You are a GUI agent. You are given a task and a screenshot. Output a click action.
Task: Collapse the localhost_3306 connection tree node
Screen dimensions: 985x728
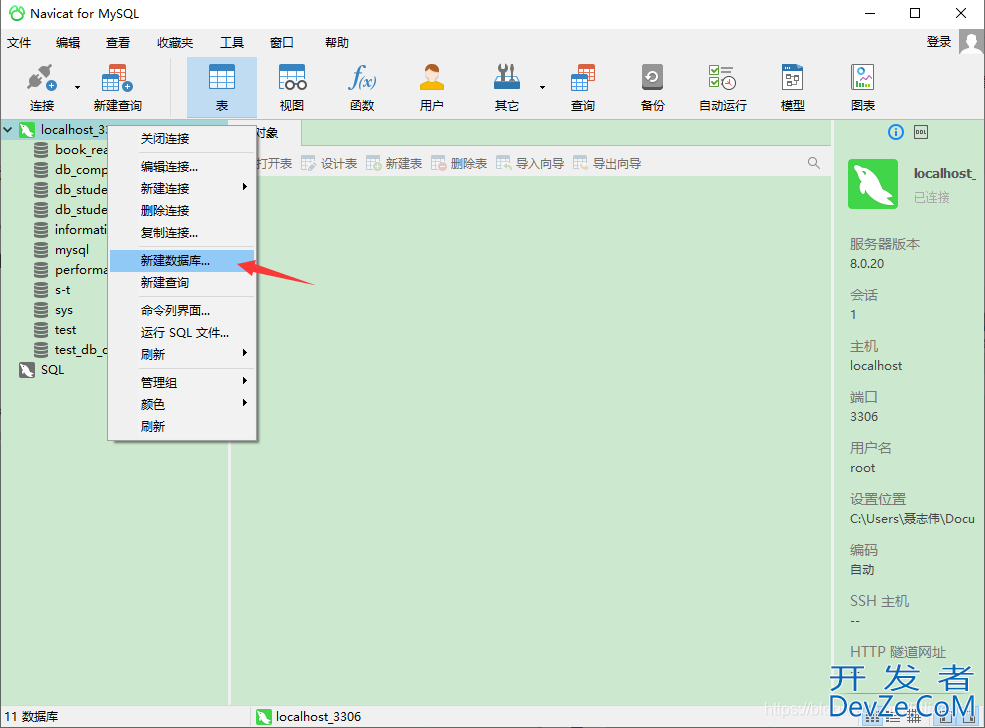9,130
